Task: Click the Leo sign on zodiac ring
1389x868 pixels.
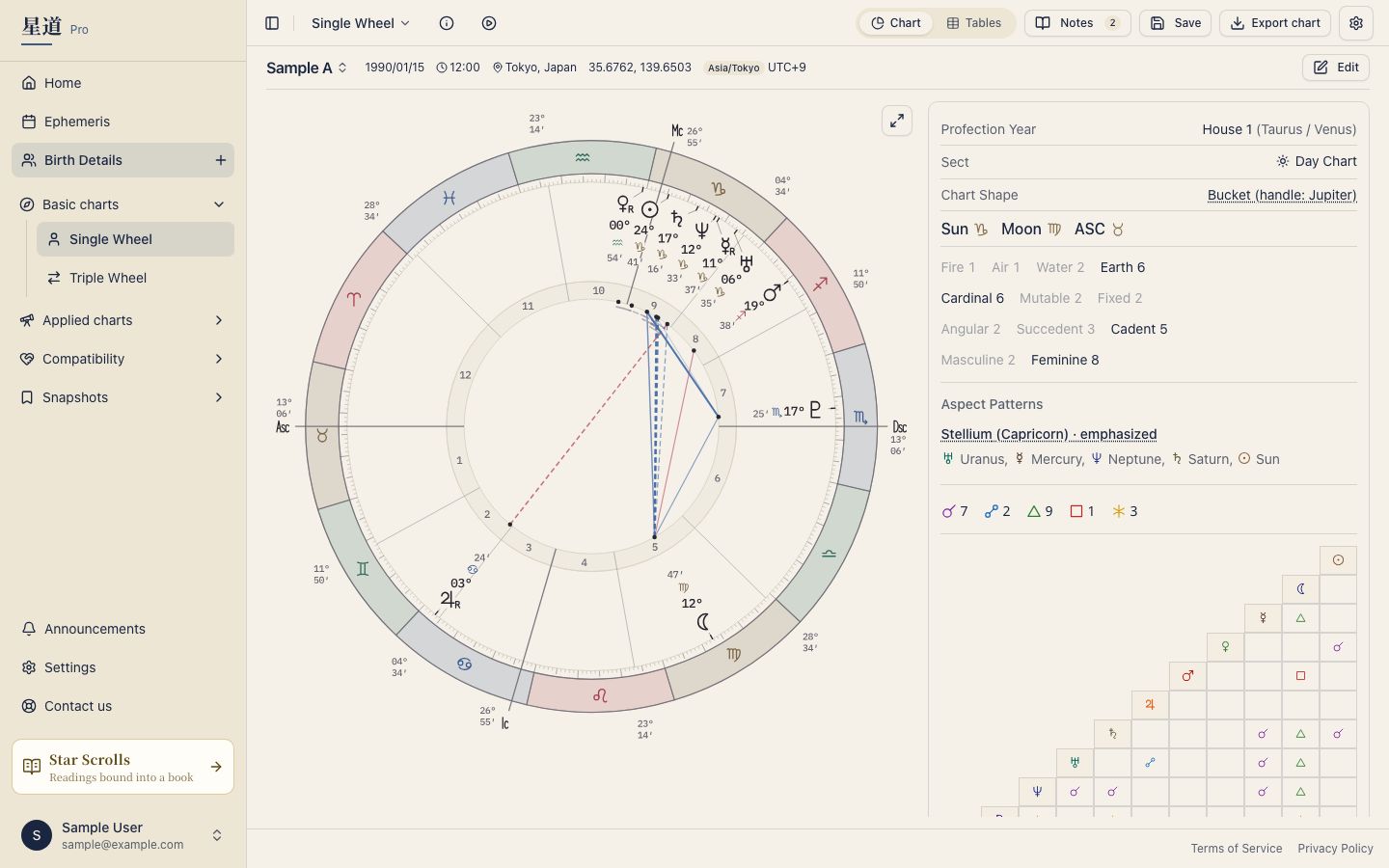Action: pyautogui.click(x=600, y=695)
